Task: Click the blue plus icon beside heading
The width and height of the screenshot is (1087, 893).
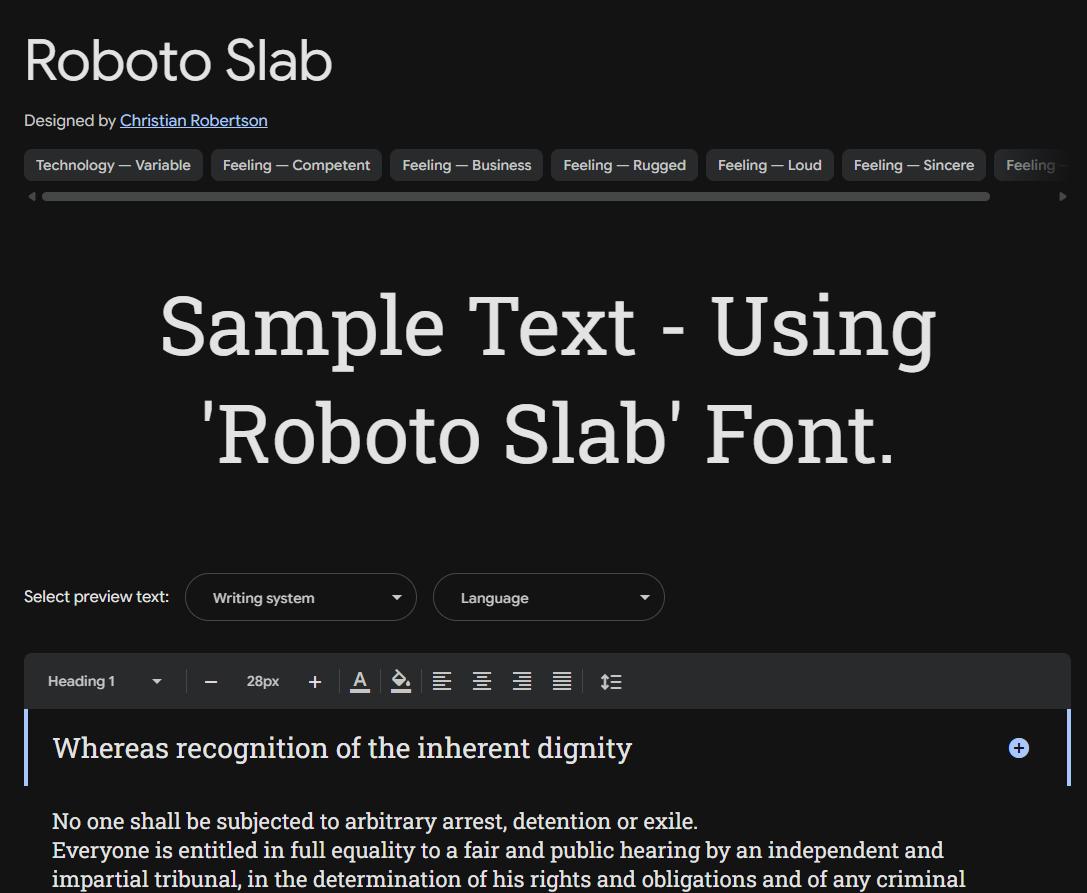Action: coord(1018,748)
